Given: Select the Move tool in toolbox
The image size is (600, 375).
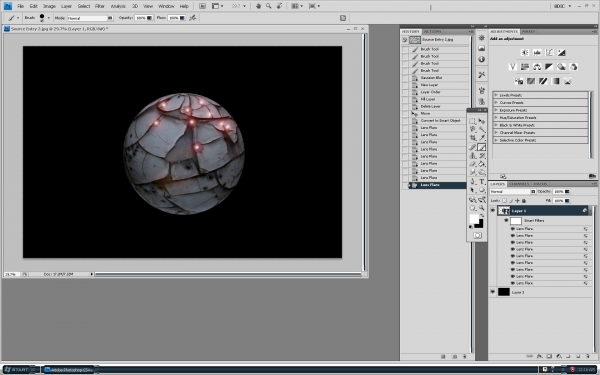Looking at the screenshot, I should click(x=482, y=121).
